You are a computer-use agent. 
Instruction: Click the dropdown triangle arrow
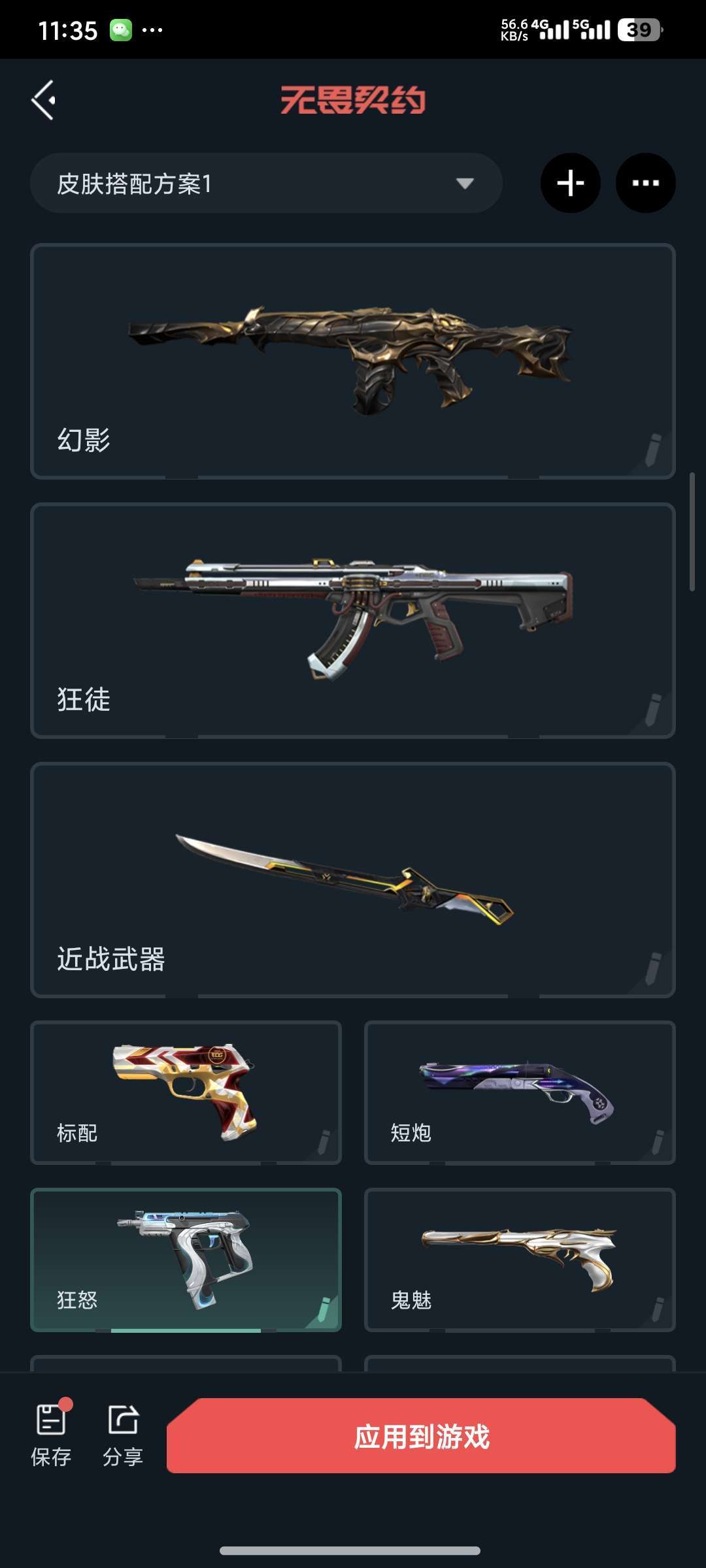click(x=465, y=184)
